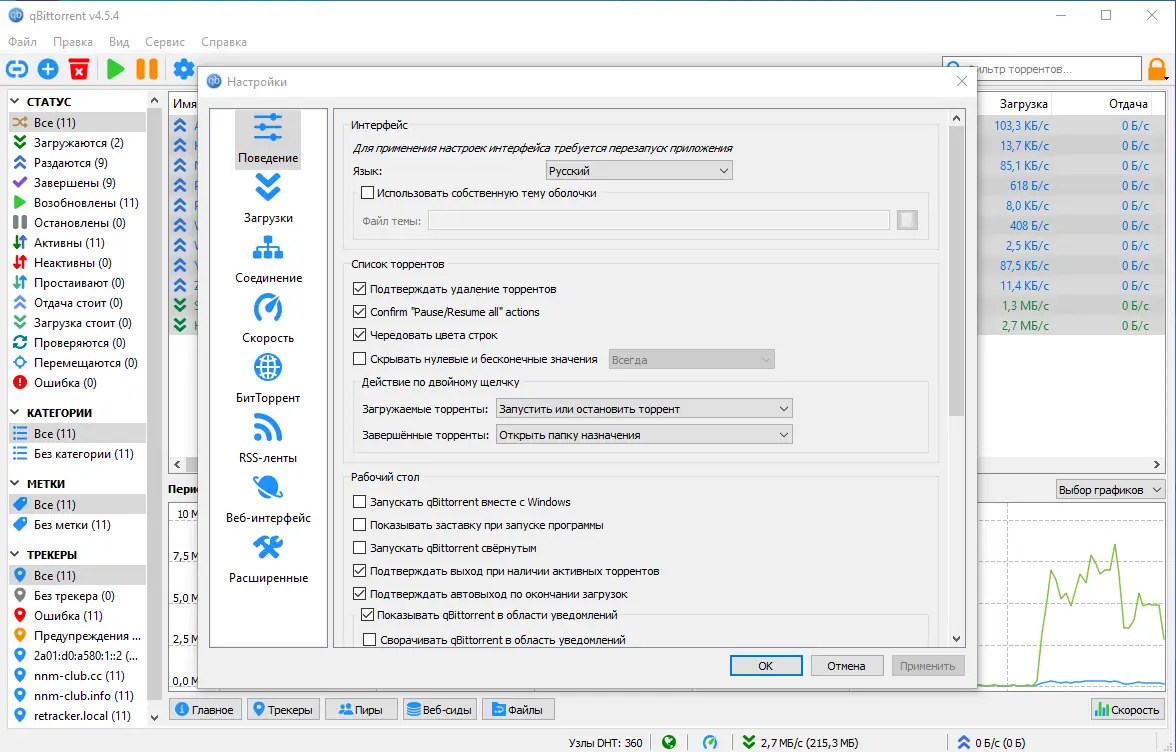This screenshot has width=1176, height=752.
Task: Click the add torrent file plus icon
Action: pyautogui.click(x=48, y=70)
